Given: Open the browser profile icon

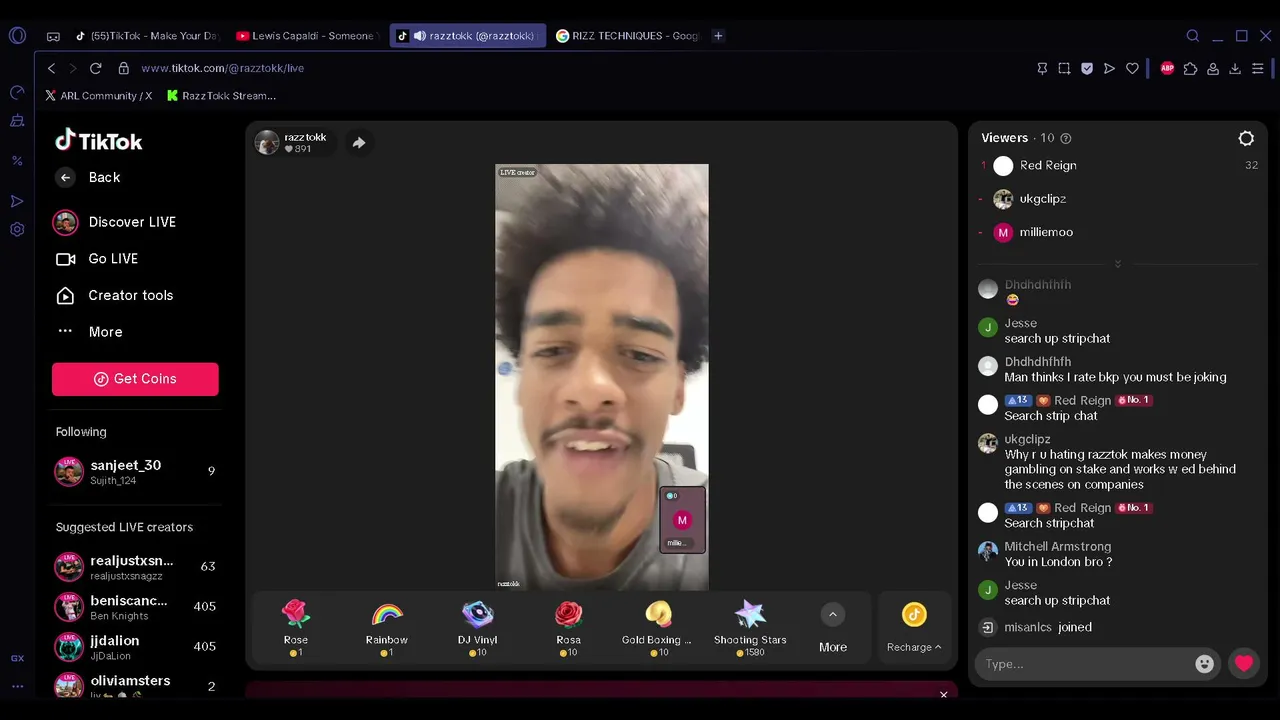Looking at the screenshot, I should point(1213,68).
